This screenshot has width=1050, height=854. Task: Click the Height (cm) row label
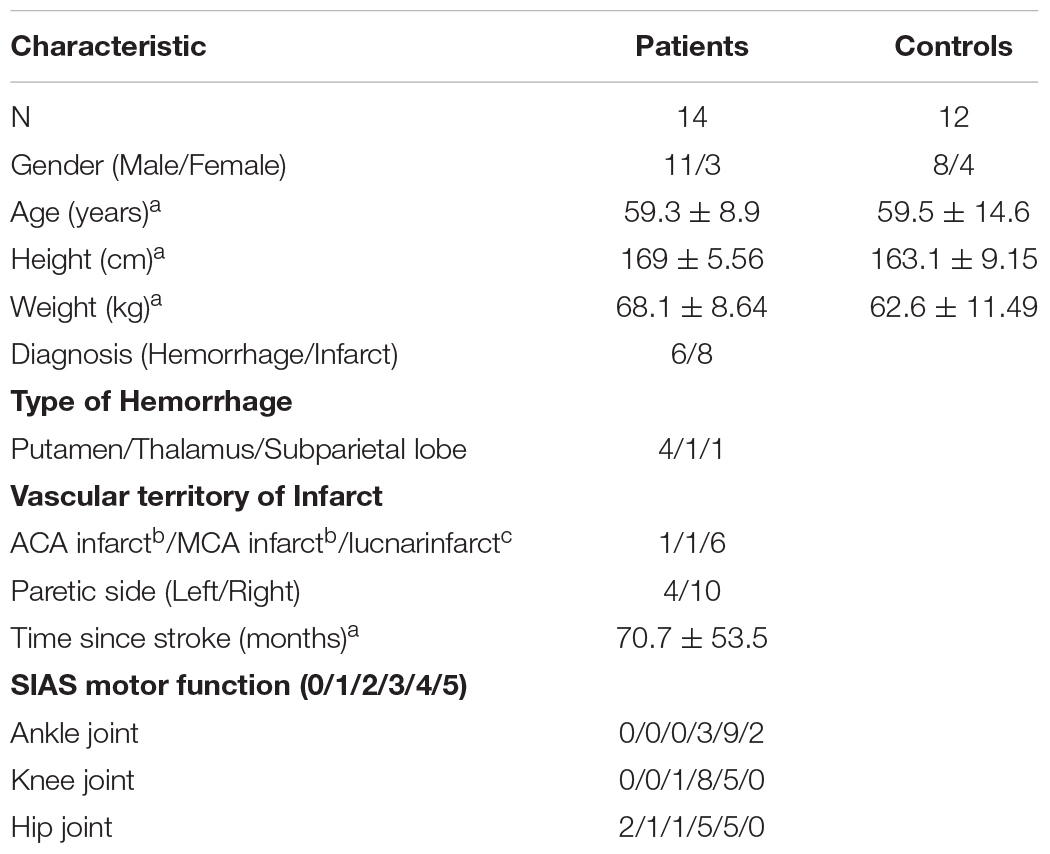click(88, 259)
